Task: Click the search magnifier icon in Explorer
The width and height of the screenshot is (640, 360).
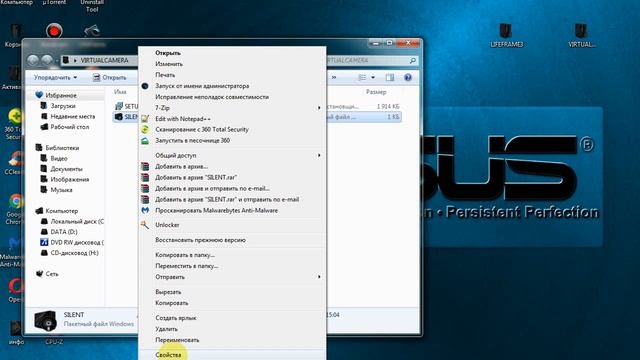Action: (x=413, y=60)
